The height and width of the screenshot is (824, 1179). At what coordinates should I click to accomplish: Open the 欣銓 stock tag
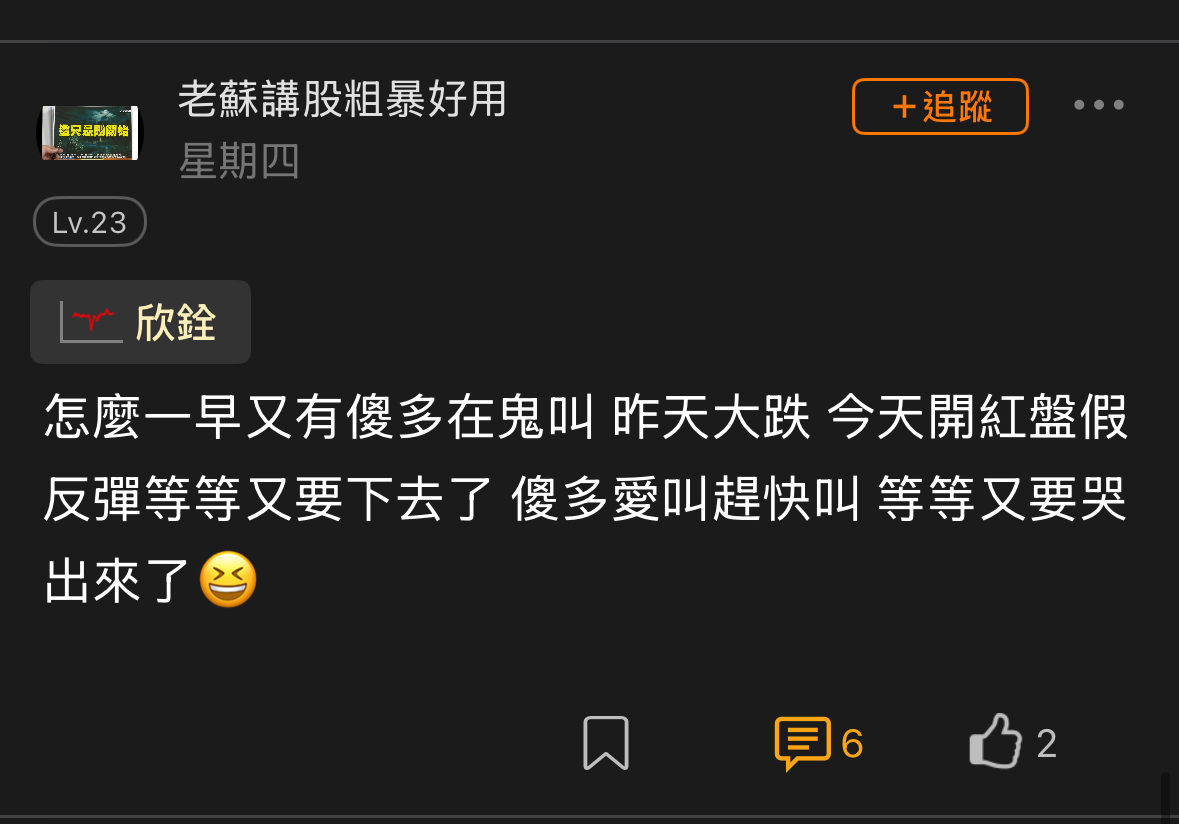click(141, 322)
